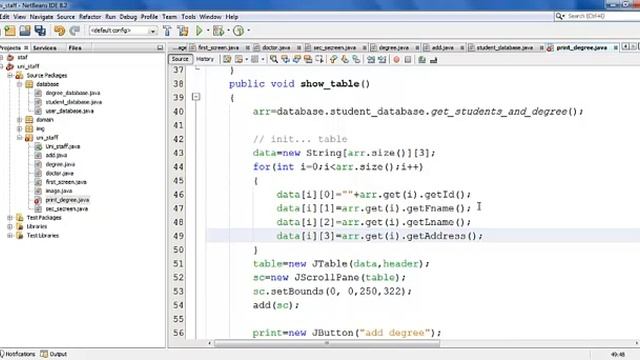640x360 pixels.
Task: Select Uni_staff.java in project tree
Action: 62,147
